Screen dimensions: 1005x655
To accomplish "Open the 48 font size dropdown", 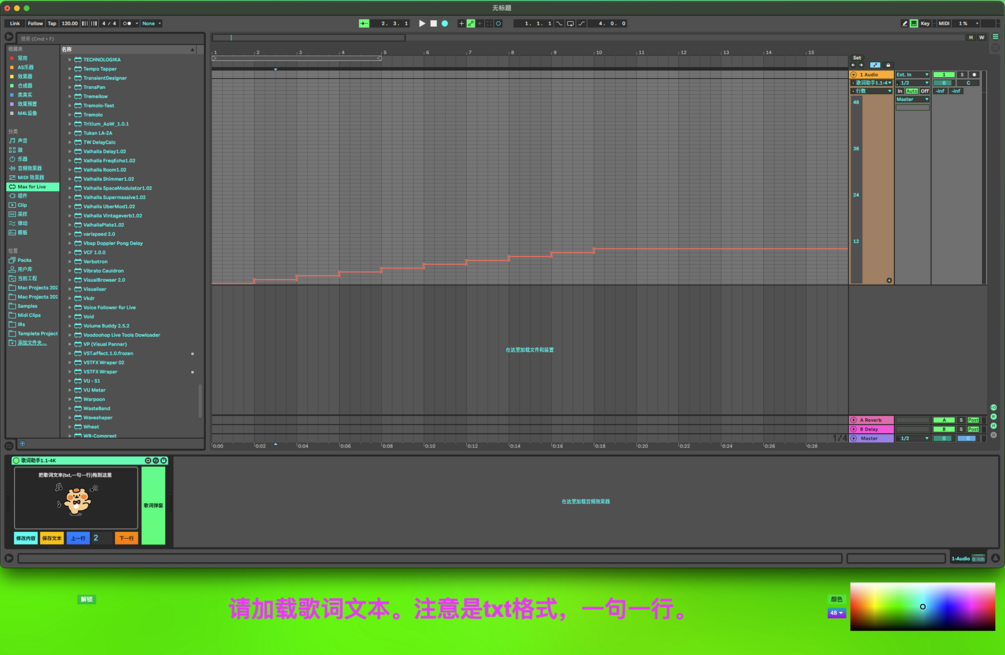I will [x=836, y=613].
